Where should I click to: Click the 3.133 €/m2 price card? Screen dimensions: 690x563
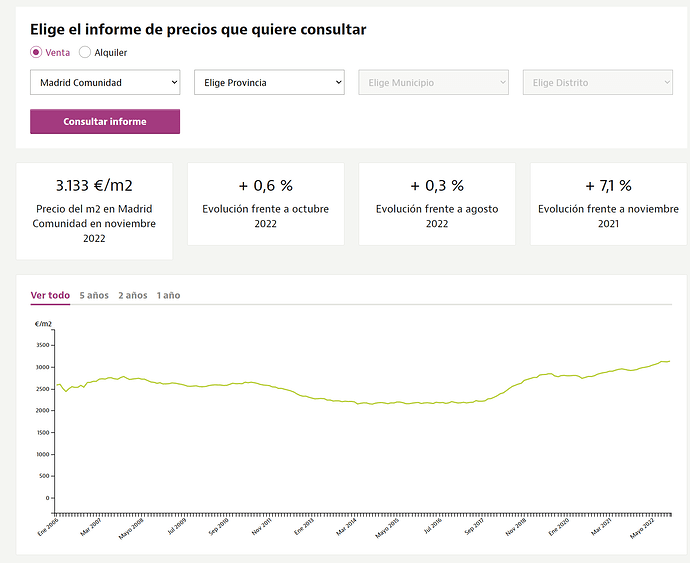[x=94, y=210]
